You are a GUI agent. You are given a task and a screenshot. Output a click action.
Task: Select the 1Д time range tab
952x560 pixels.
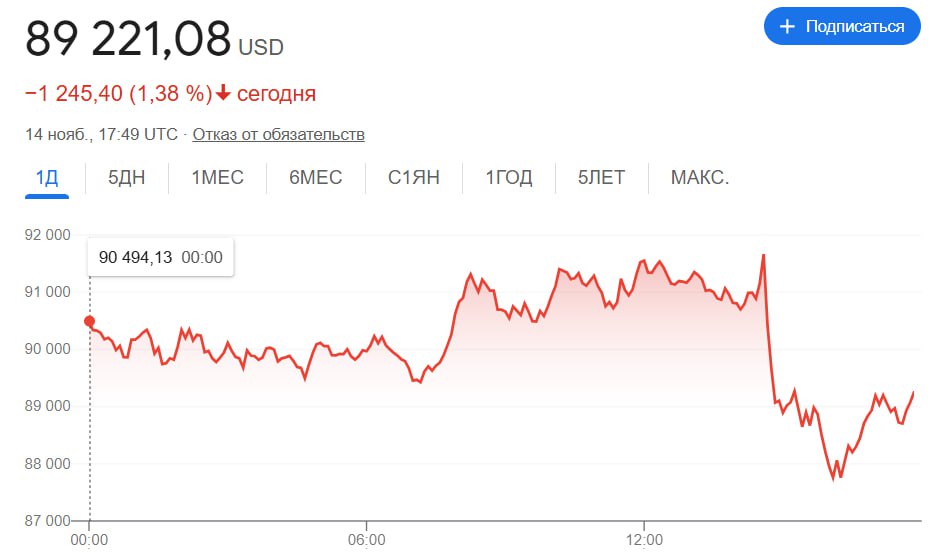click(x=47, y=178)
